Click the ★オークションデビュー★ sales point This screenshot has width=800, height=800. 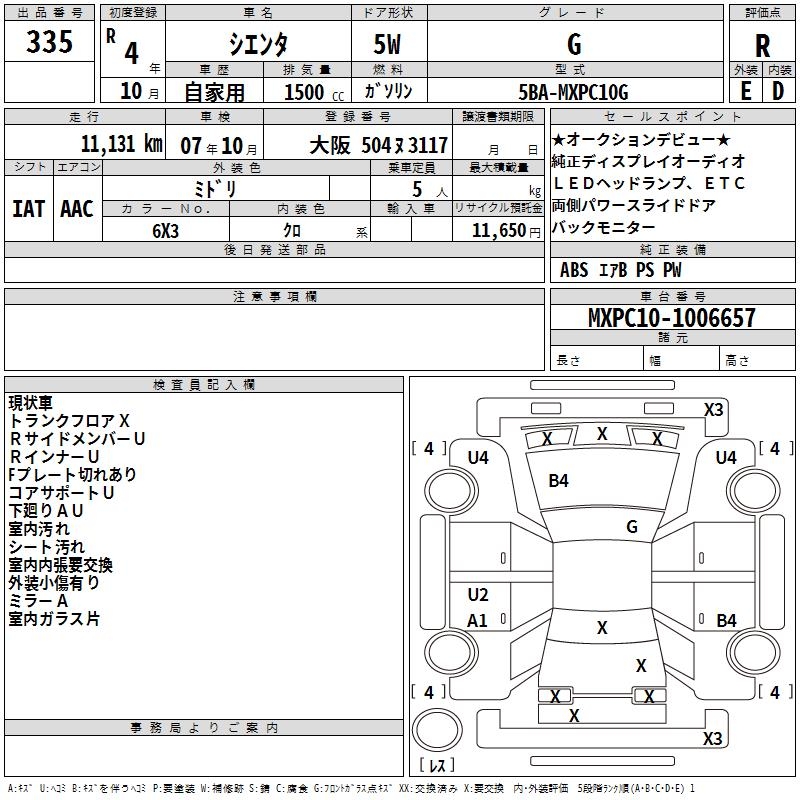[641, 139]
